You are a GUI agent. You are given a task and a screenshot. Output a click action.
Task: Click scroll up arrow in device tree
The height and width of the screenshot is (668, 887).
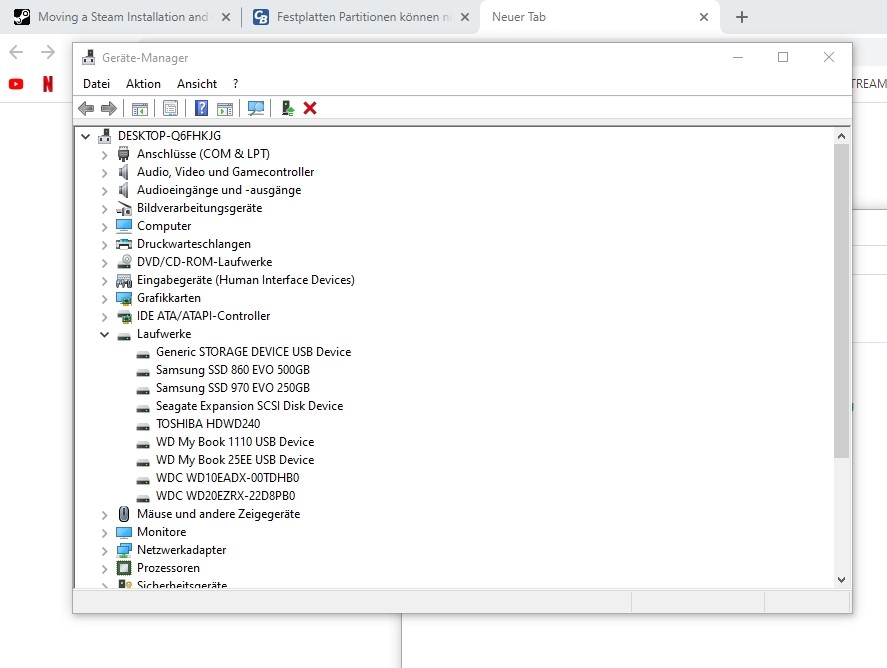[x=841, y=136]
